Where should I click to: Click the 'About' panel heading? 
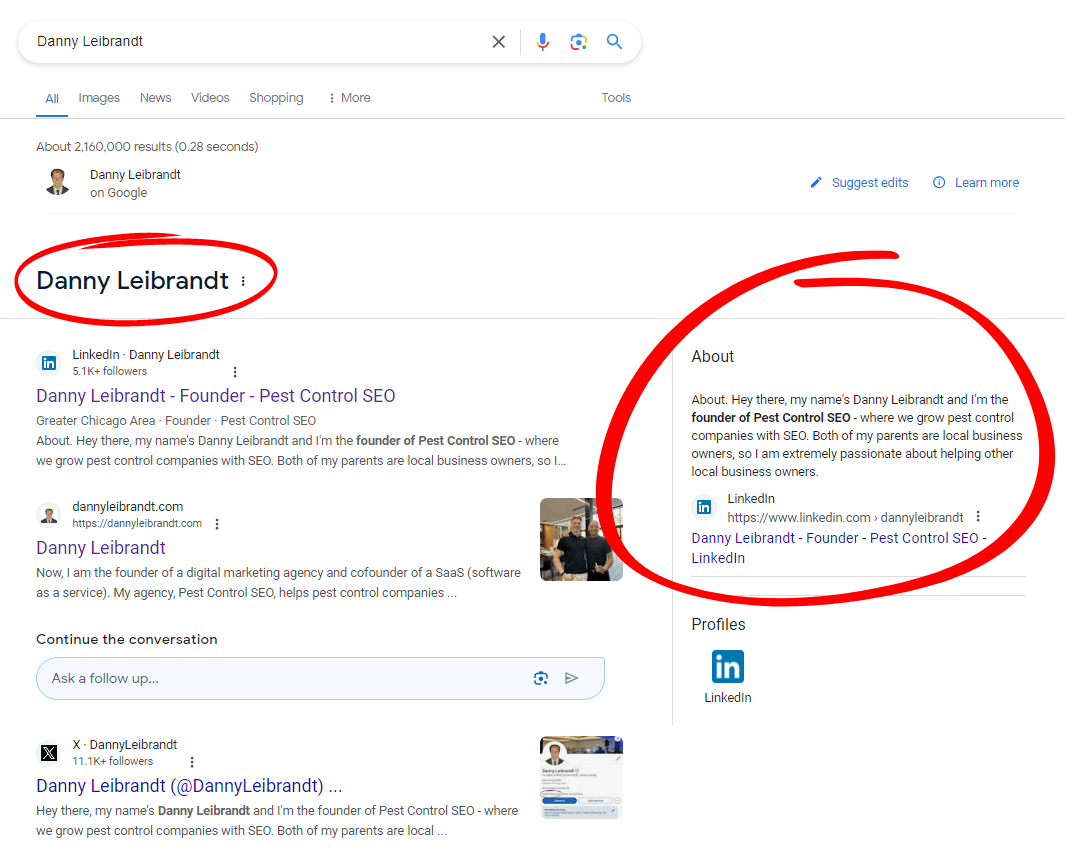point(712,357)
